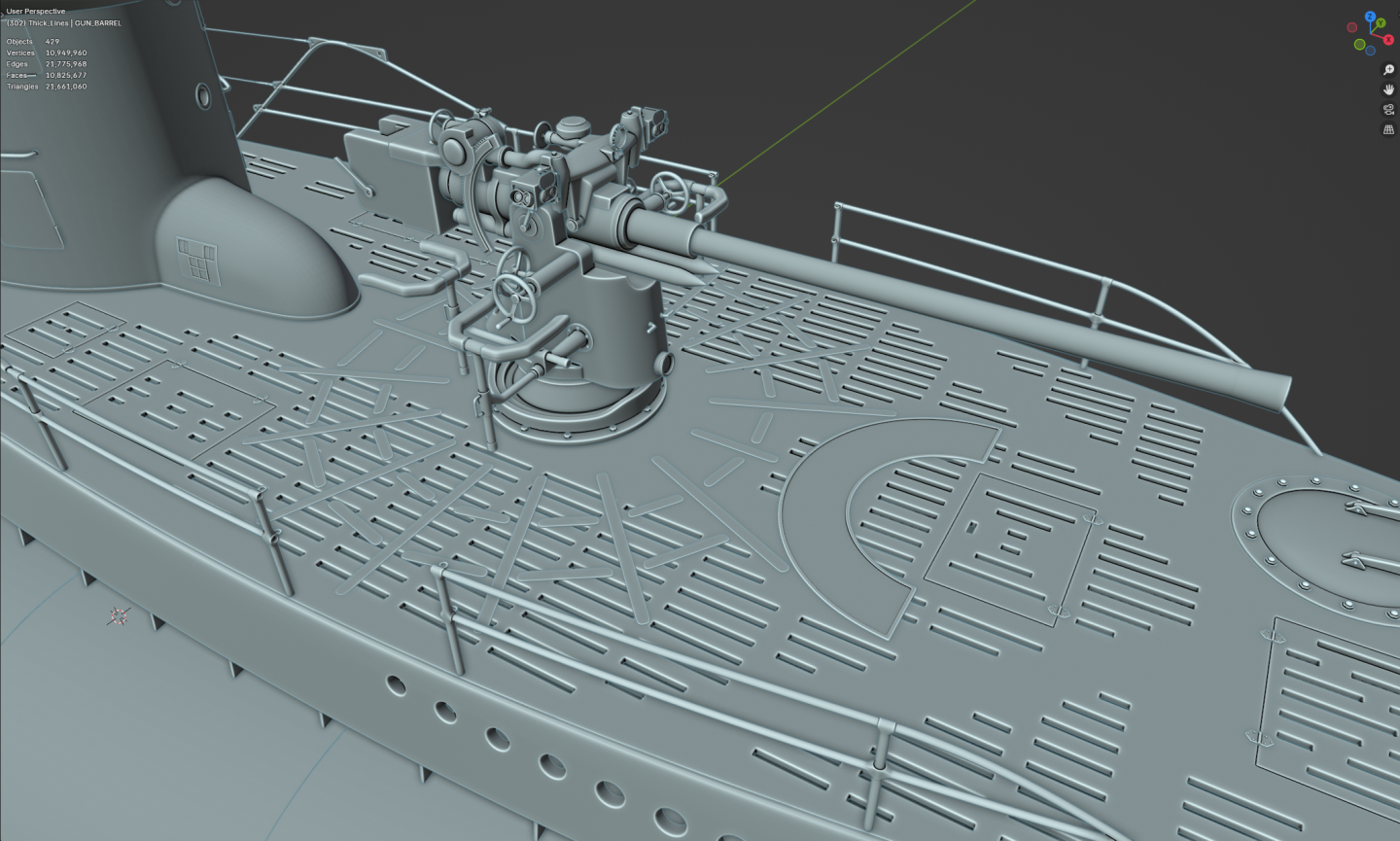Click the unlabeled green negative Y gizmo ball
1400x841 pixels.
pyautogui.click(x=1359, y=45)
